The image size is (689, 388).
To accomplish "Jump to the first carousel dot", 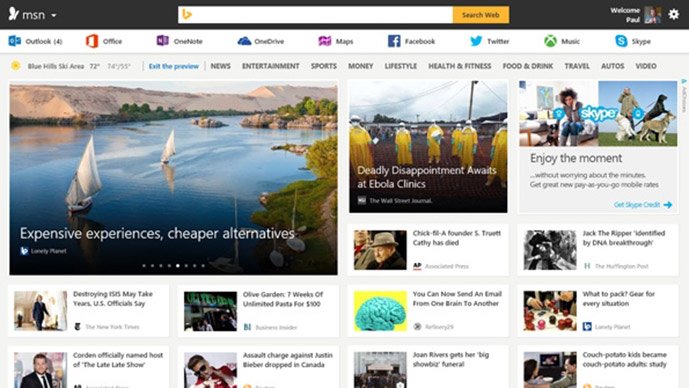I will (x=144, y=265).
